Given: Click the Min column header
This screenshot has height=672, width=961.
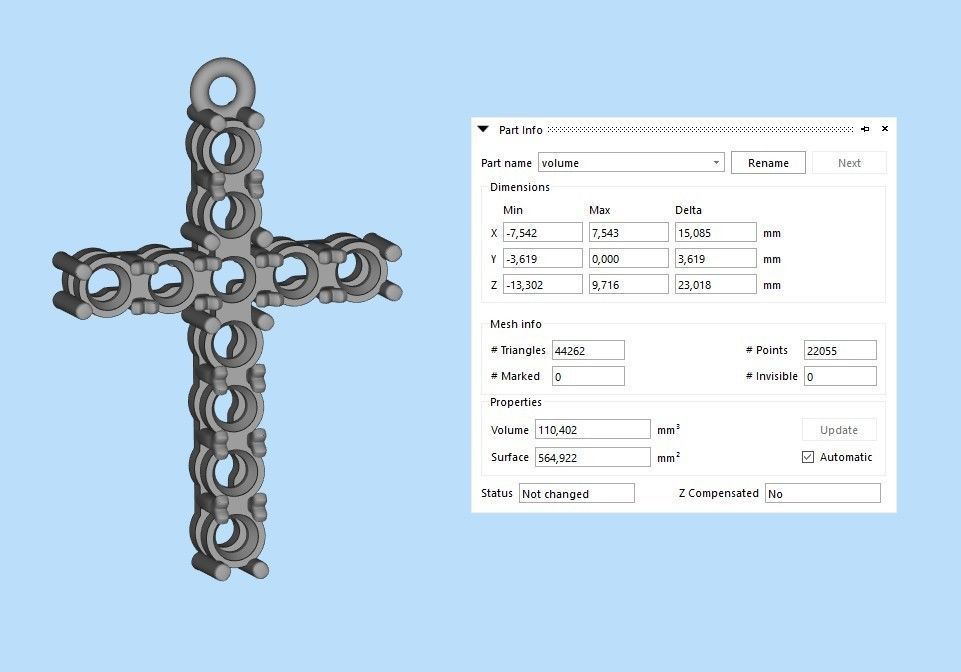Looking at the screenshot, I should click(x=513, y=210).
